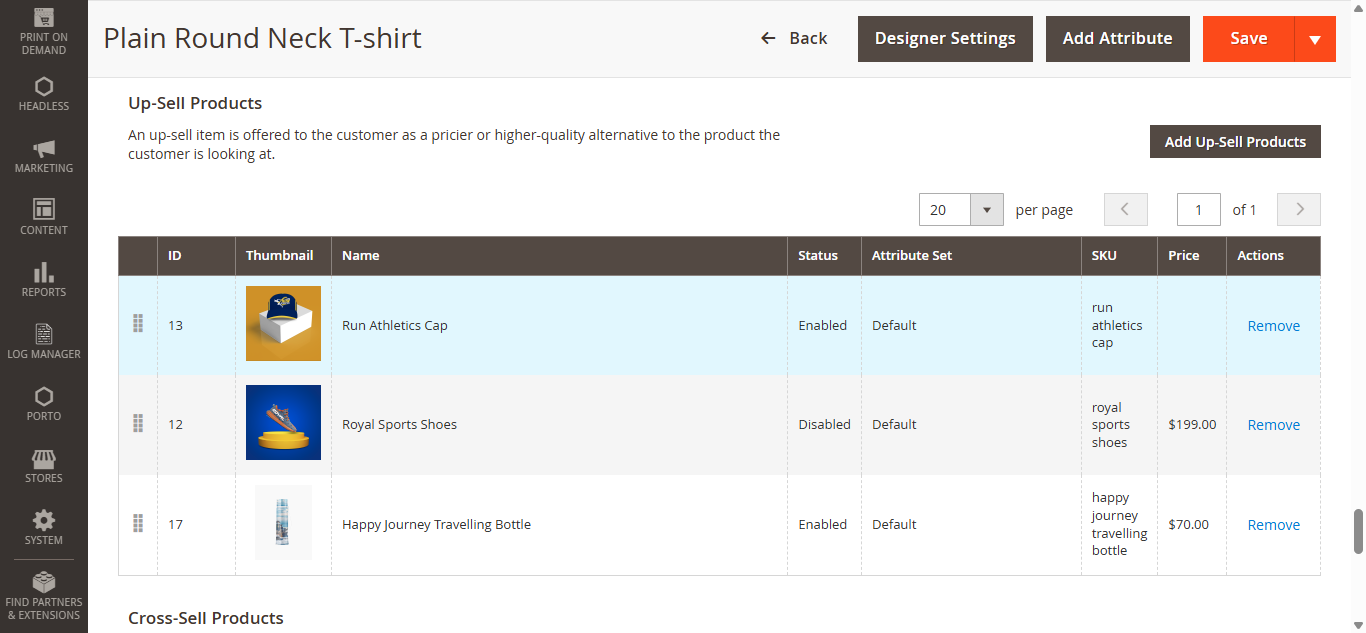Viewport: 1366px width, 633px height.
Task: Grab the drag handle for Run Athletics Cap row
Action: point(138,324)
